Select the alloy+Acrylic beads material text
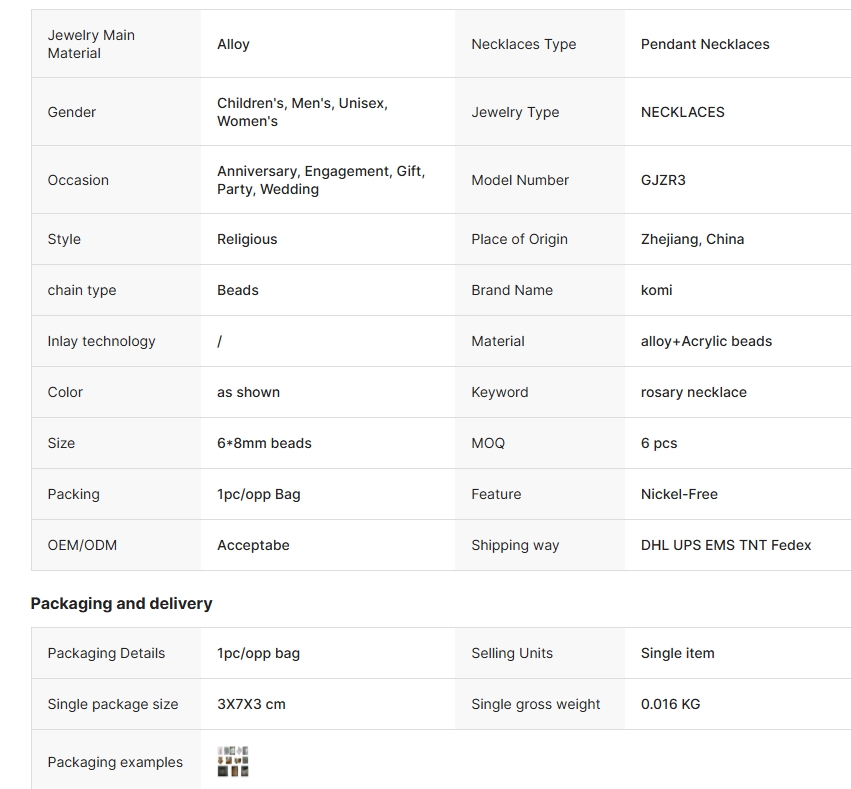851x789 pixels. (706, 341)
